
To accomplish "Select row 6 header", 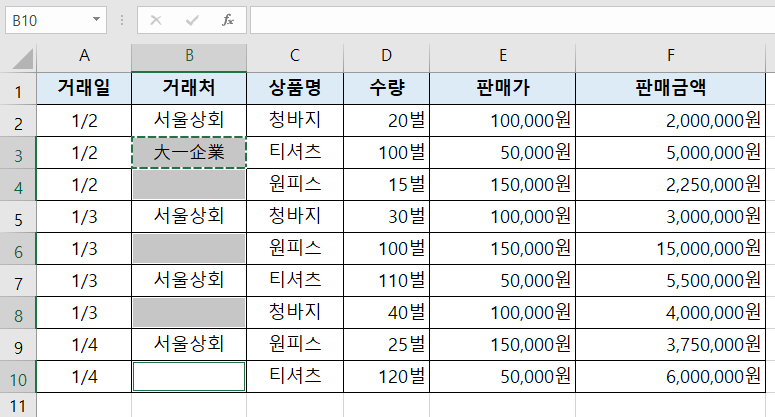I will pos(18,249).
